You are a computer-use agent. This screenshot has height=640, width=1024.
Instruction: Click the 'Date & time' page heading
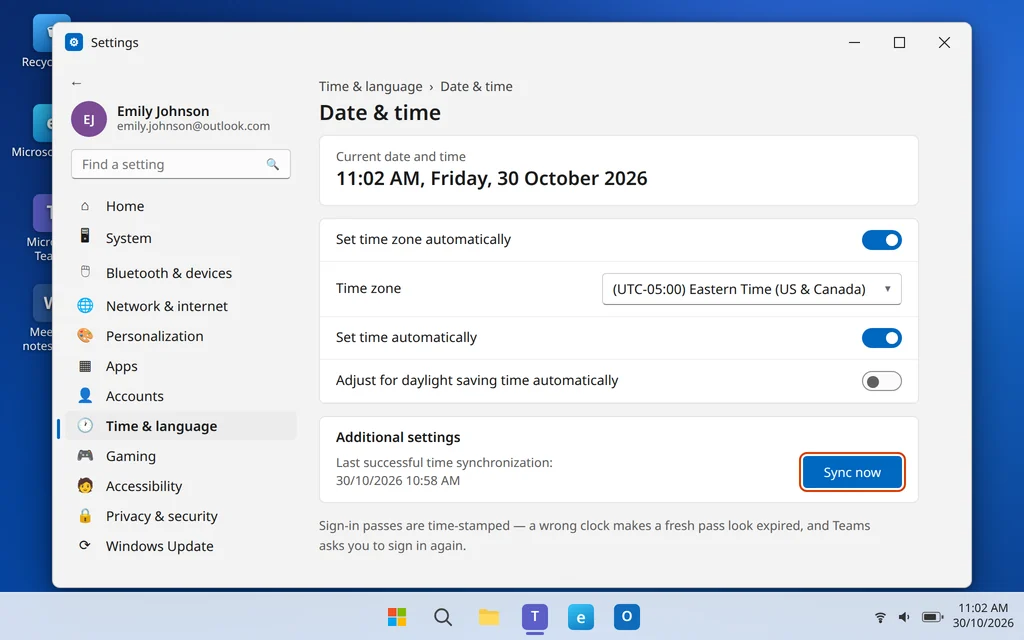coord(379,113)
